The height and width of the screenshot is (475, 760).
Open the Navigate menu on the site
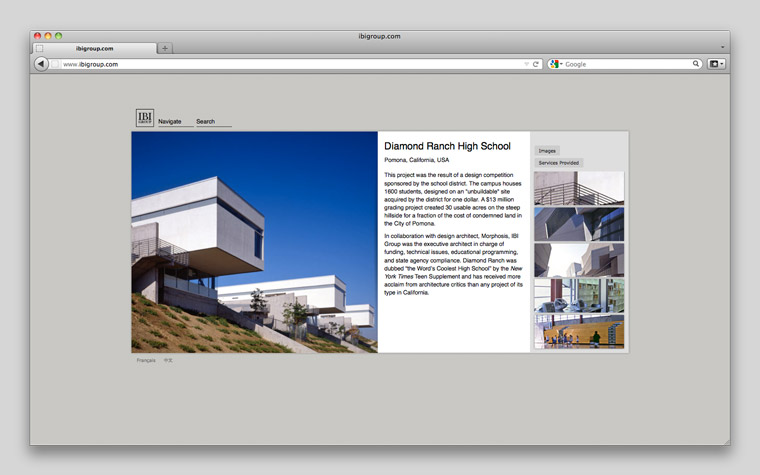(171, 122)
